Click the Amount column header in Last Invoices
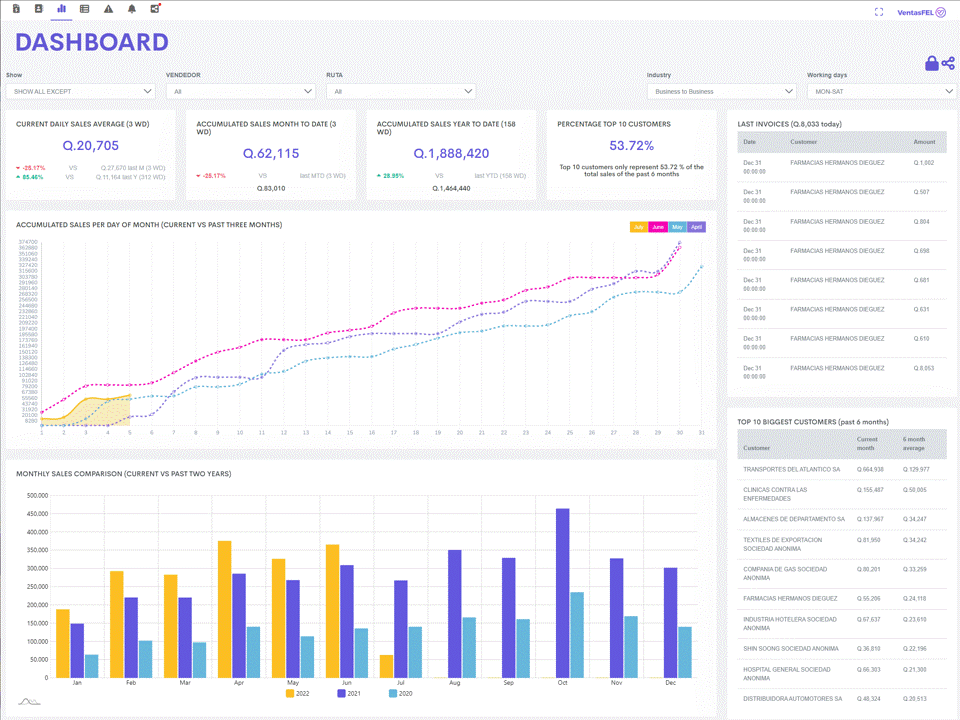The height and width of the screenshot is (720, 960). point(924,142)
